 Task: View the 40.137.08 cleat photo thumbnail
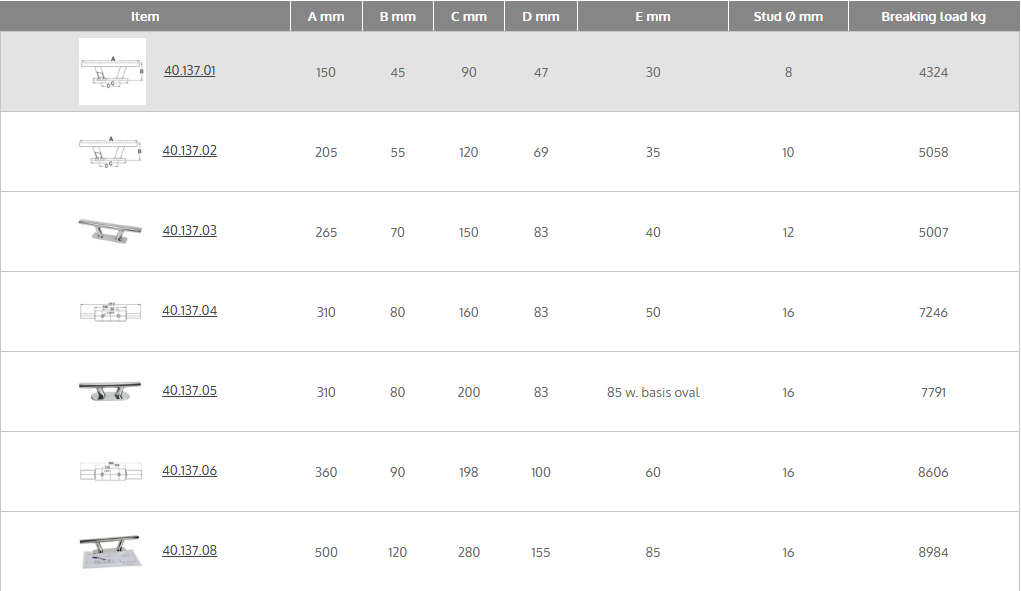[110, 552]
